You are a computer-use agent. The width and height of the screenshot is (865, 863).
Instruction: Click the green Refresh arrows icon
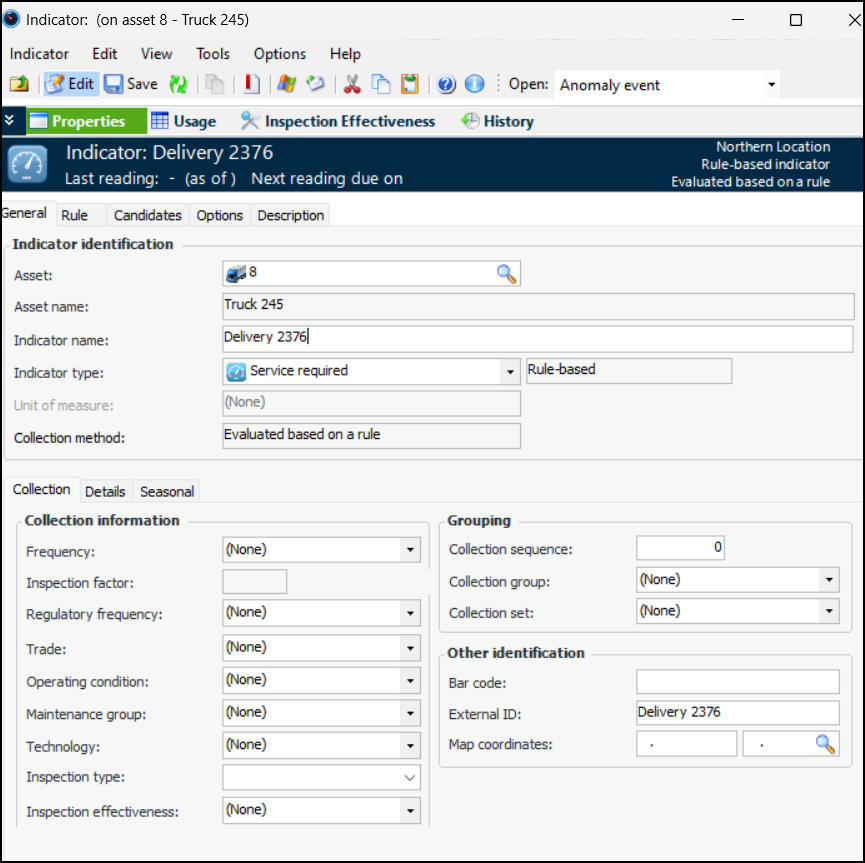[178, 85]
